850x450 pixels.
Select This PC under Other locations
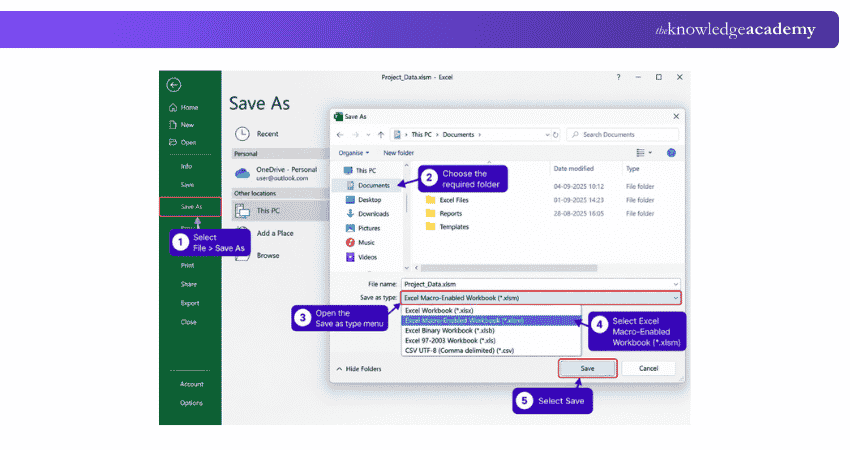pyautogui.click(x=280, y=210)
